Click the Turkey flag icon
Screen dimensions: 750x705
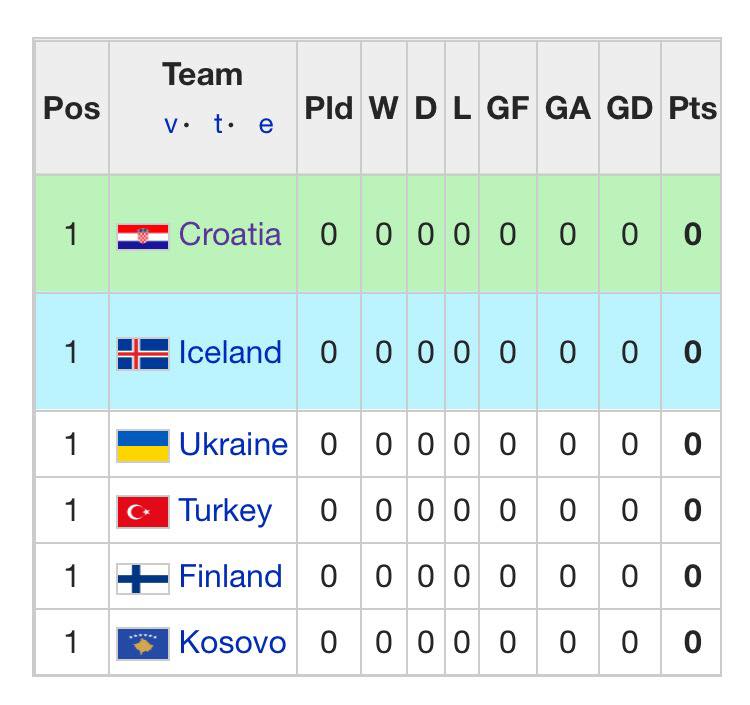[143, 511]
